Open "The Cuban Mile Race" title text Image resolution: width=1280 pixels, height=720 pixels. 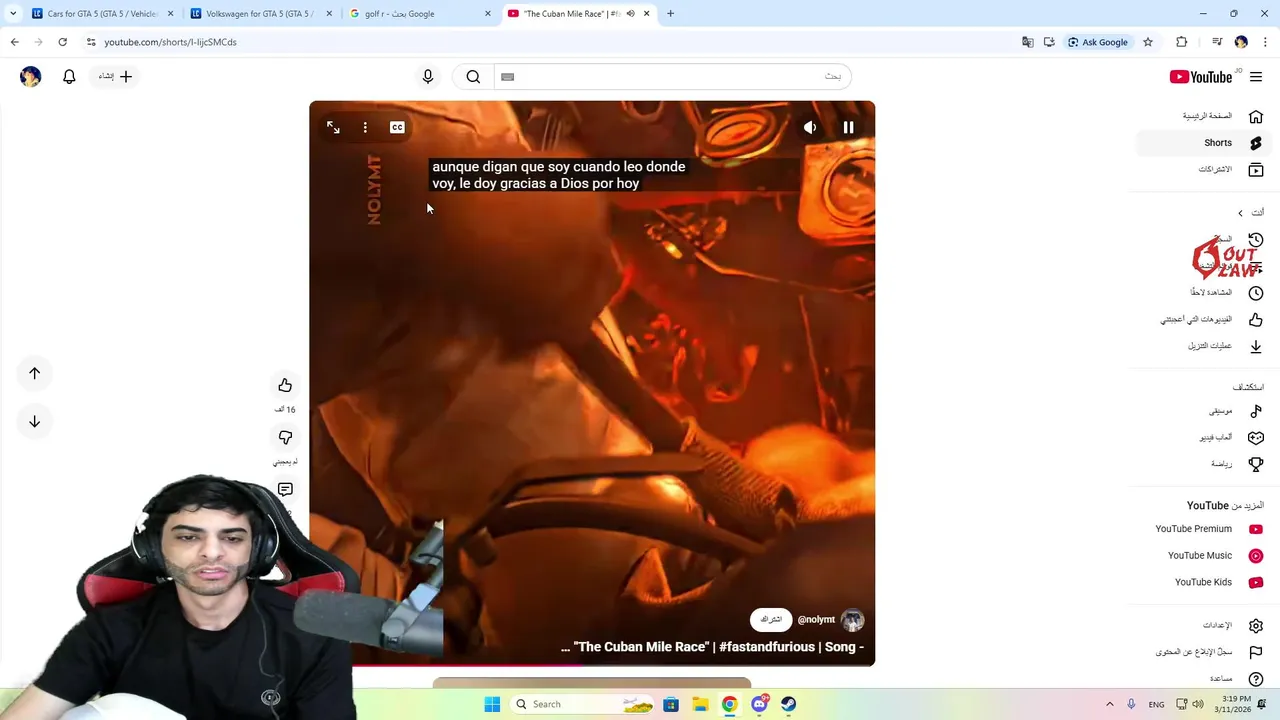[x=712, y=647]
